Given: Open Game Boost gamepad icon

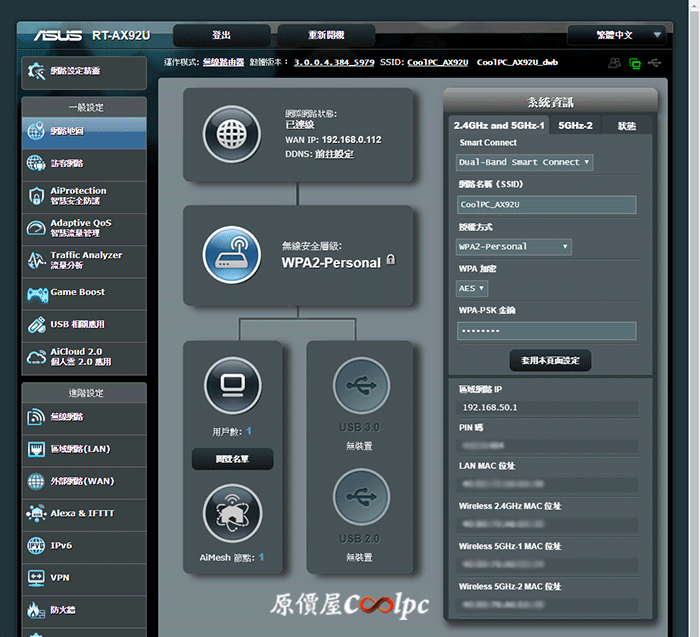Looking at the screenshot, I should [x=37, y=294].
